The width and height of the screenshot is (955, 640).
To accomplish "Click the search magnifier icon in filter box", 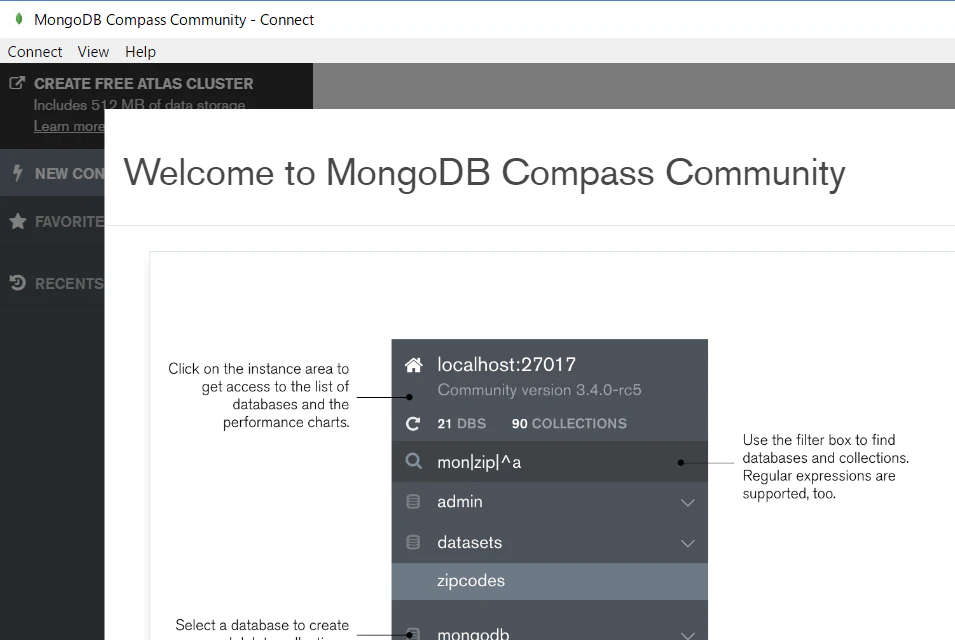I will click(x=414, y=461).
